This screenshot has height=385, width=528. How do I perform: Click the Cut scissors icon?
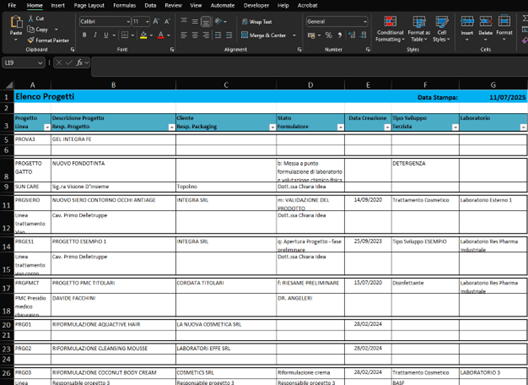(31, 18)
